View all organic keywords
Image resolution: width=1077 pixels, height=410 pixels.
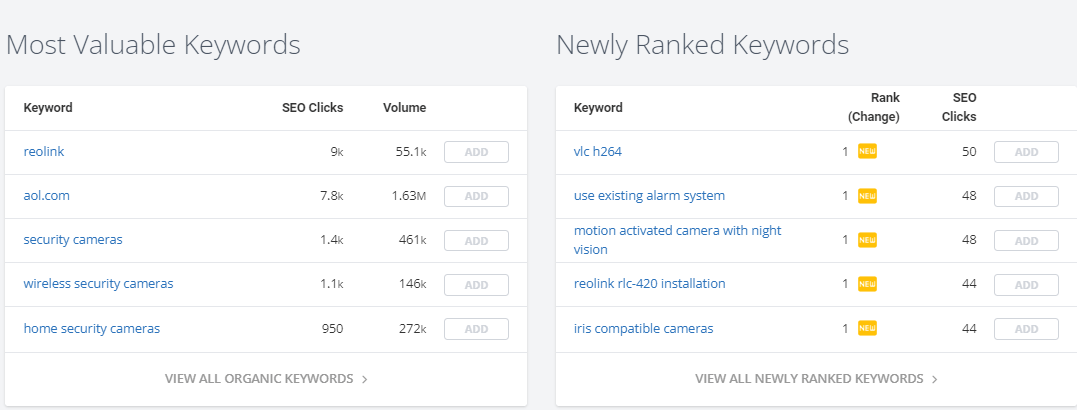pyautogui.click(x=266, y=379)
